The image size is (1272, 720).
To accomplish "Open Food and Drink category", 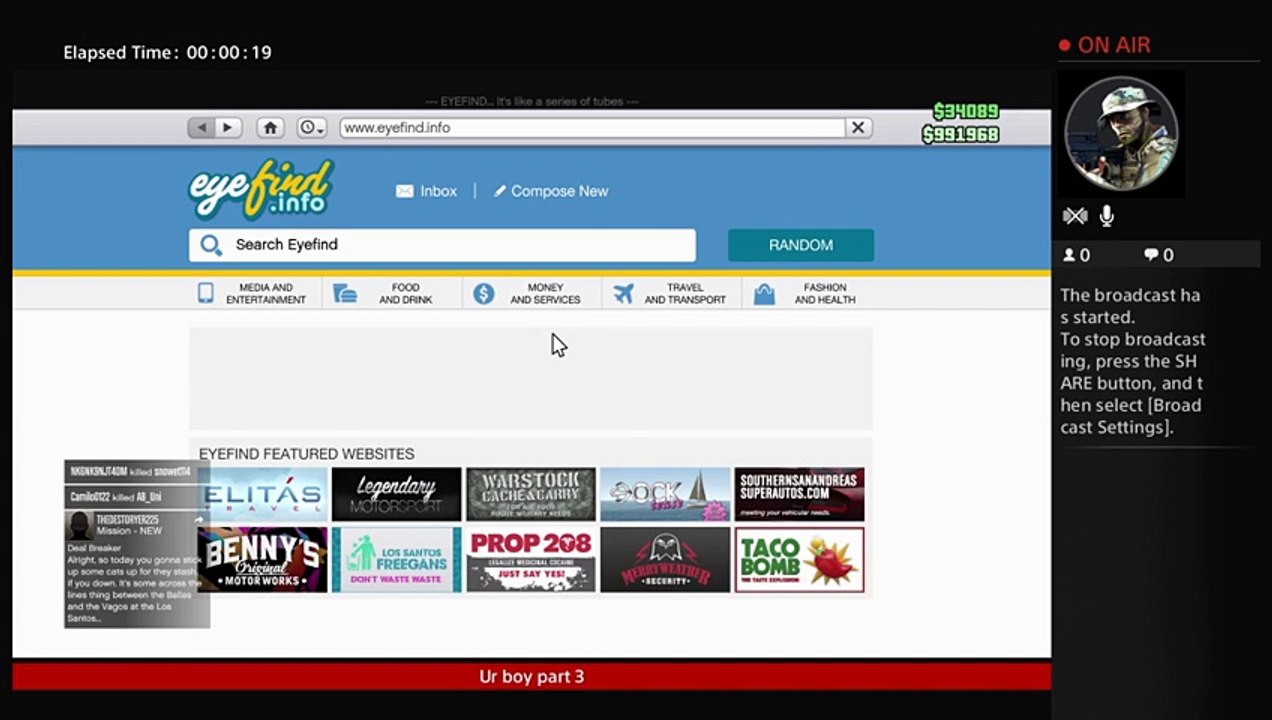I will click(393, 294).
